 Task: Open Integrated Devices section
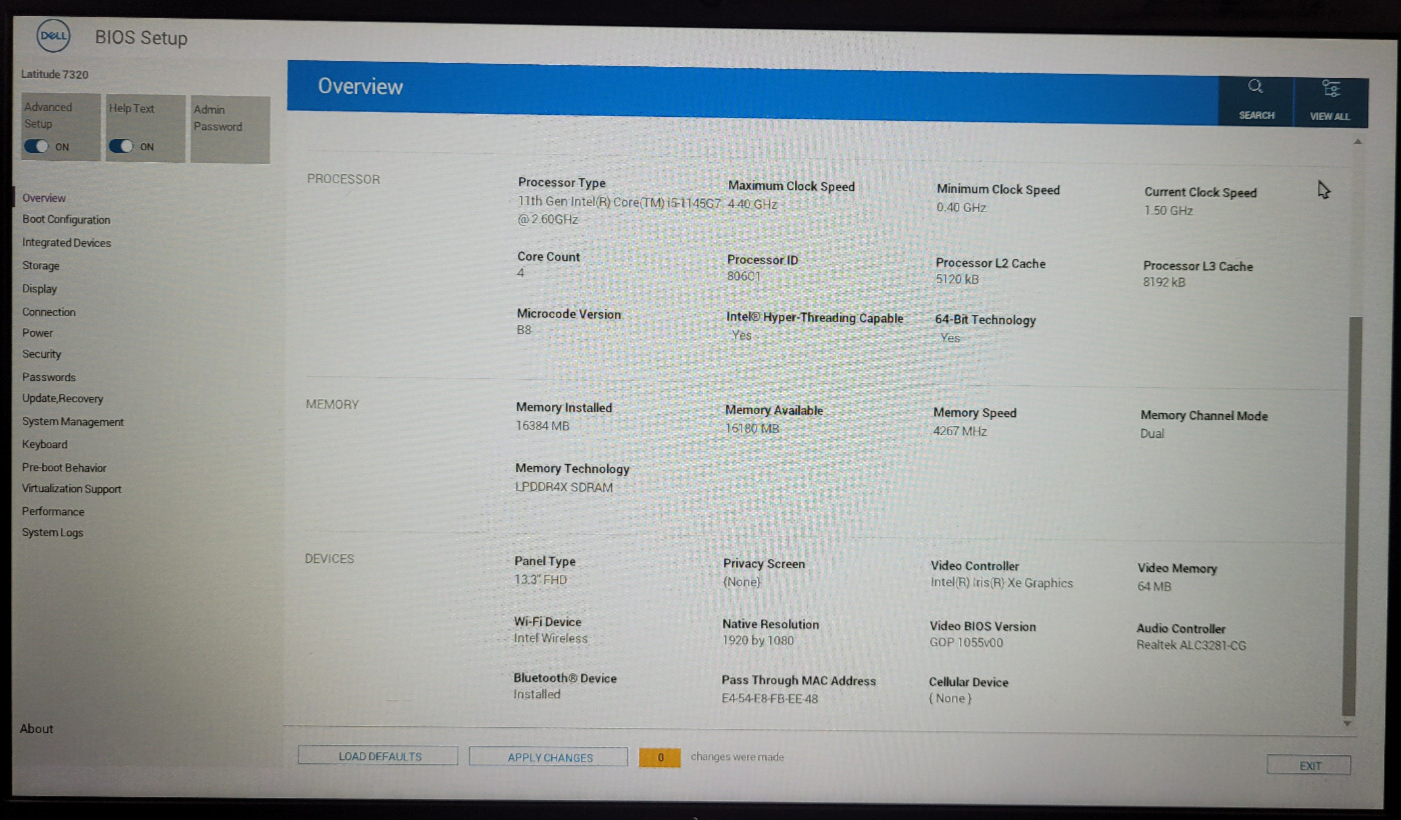click(67, 243)
